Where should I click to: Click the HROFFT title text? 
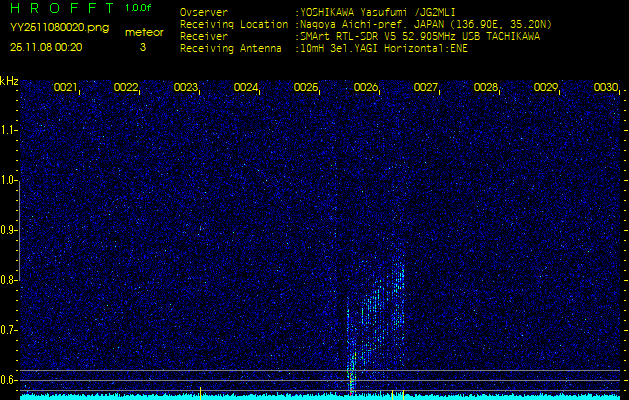click(62, 8)
